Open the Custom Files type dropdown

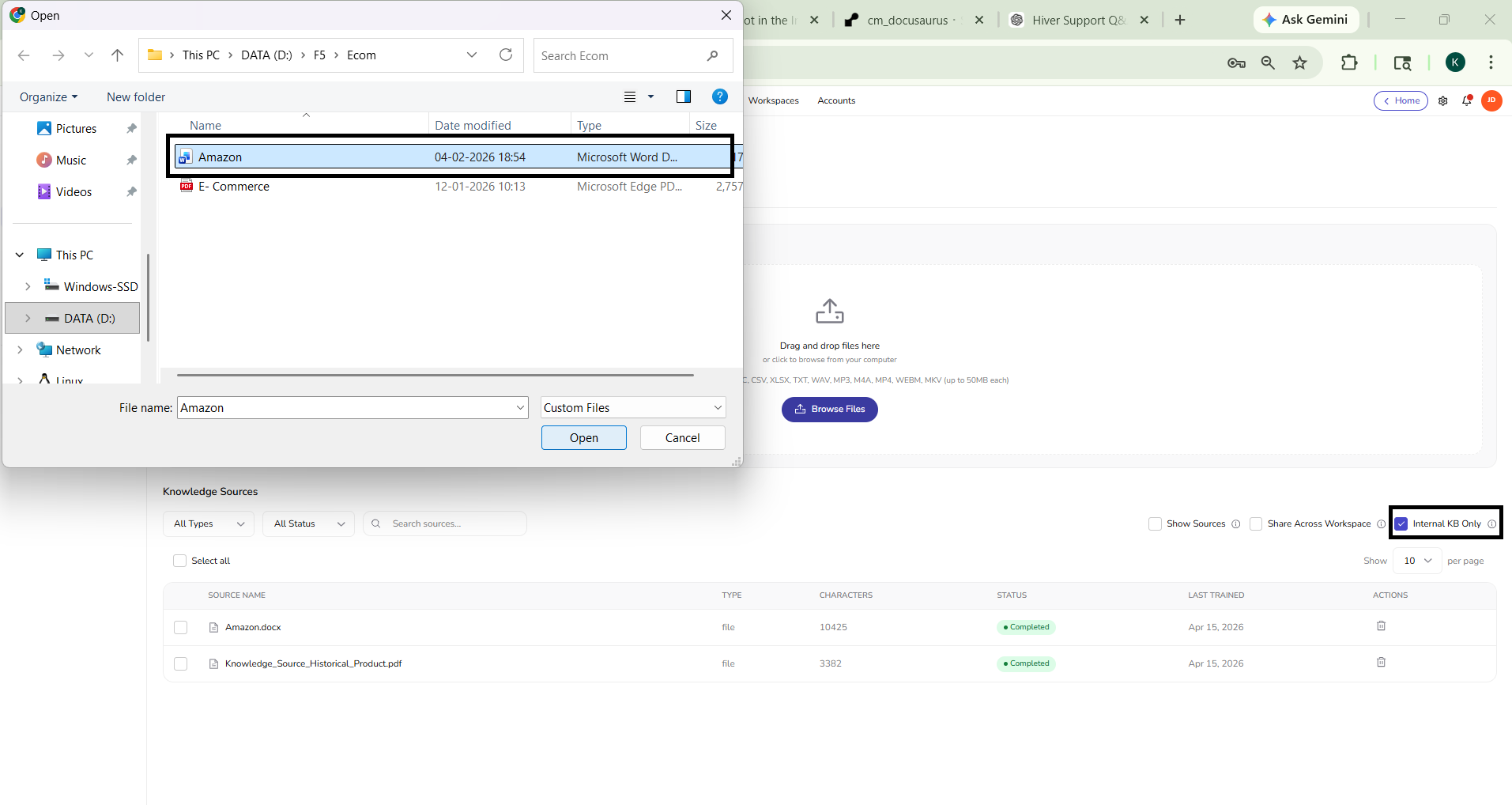tap(632, 408)
